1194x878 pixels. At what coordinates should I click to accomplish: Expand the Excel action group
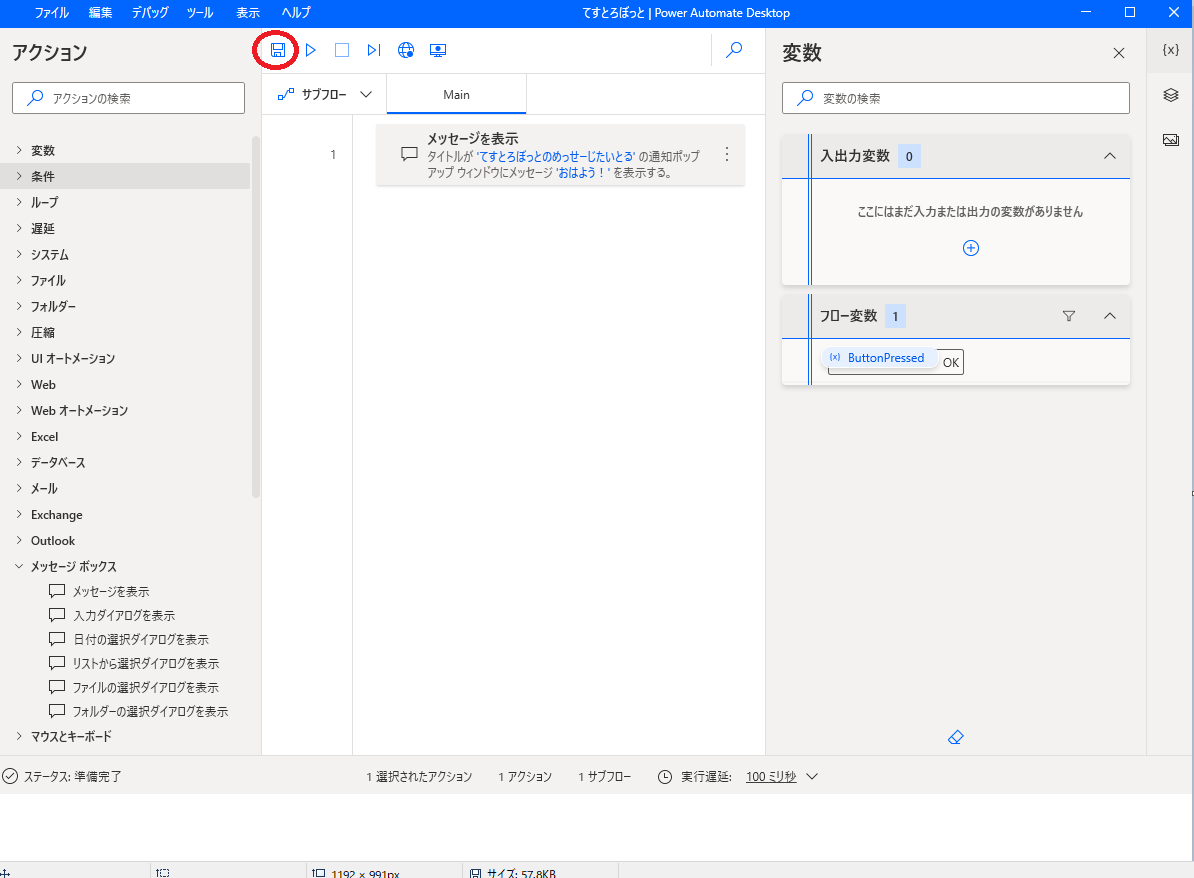point(44,437)
